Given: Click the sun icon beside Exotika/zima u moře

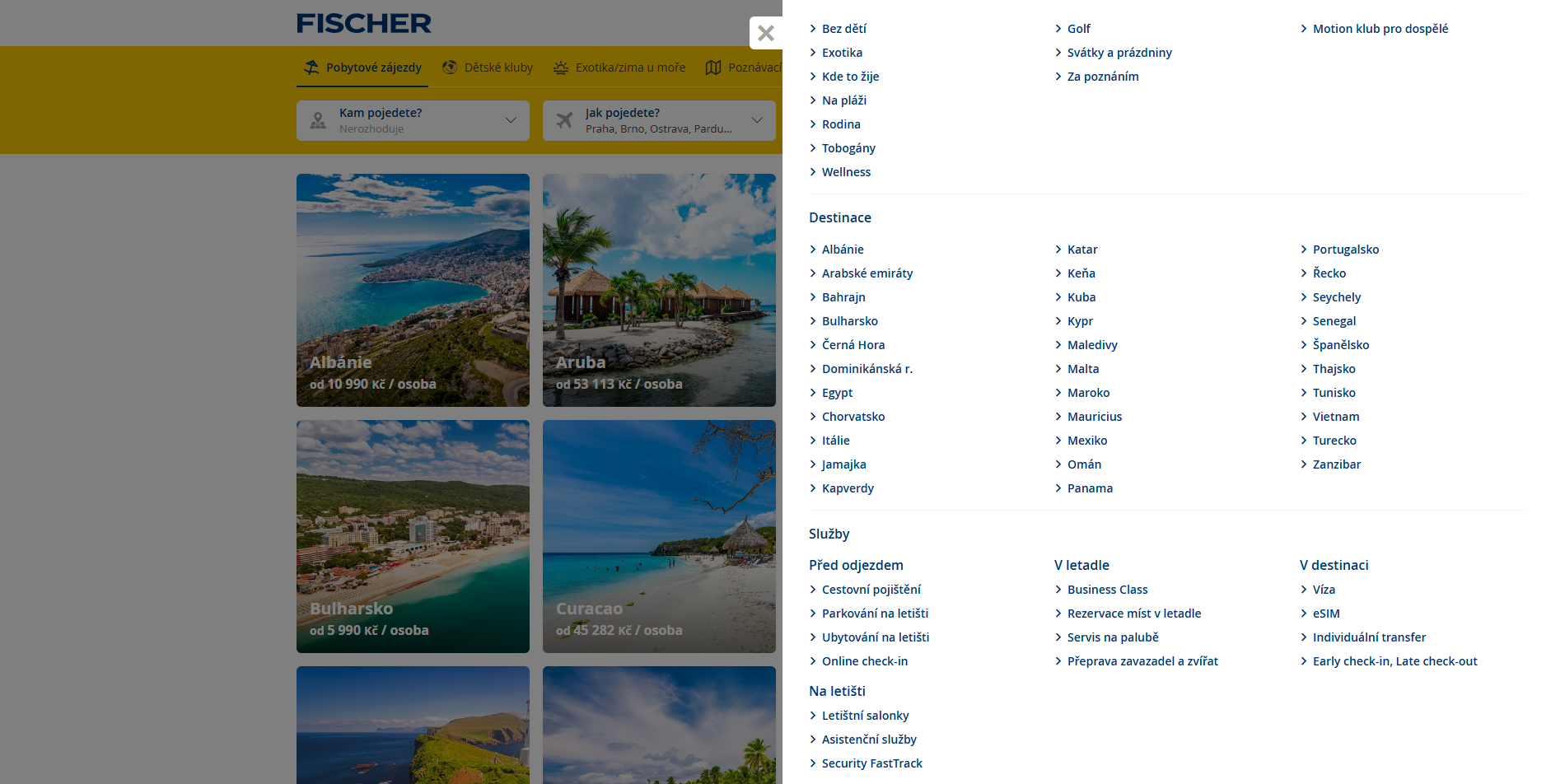Looking at the screenshot, I should [561, 68].
